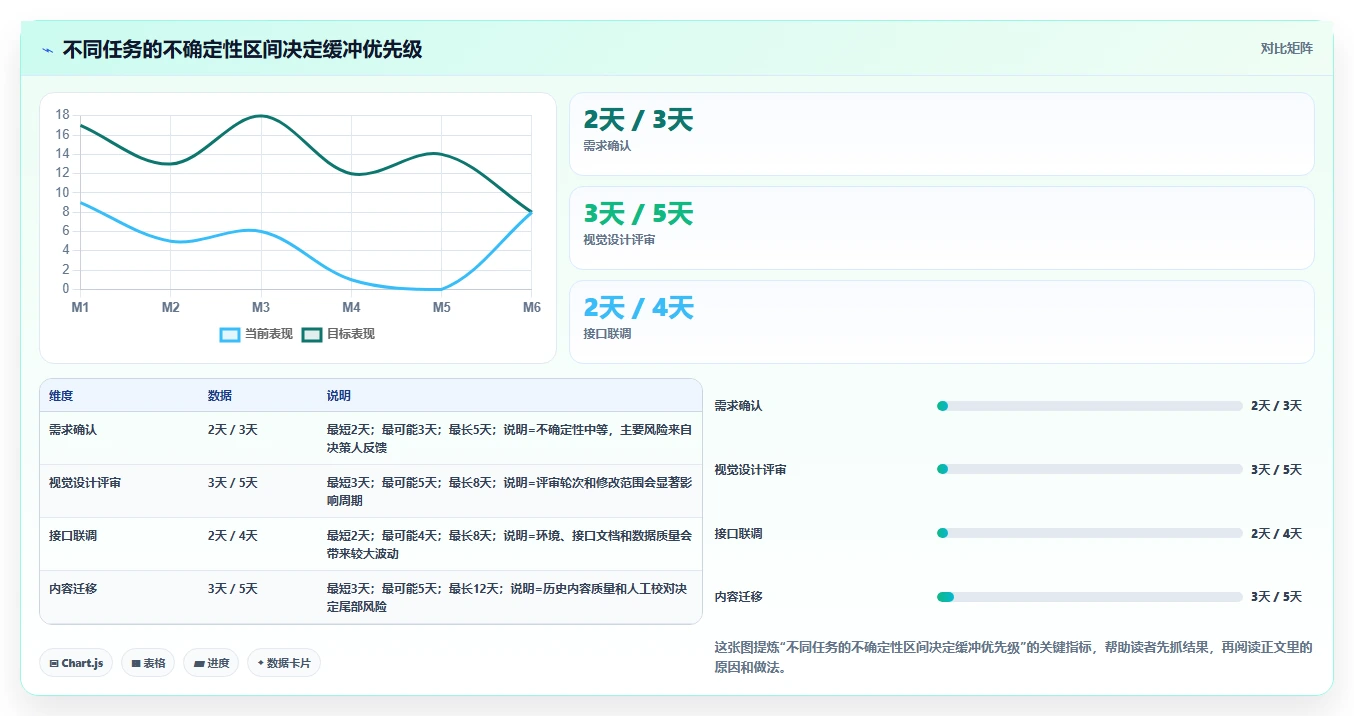
Task: Open the 需求确认 stat card showing 2天 / 3天
Action: coord(942,134)
